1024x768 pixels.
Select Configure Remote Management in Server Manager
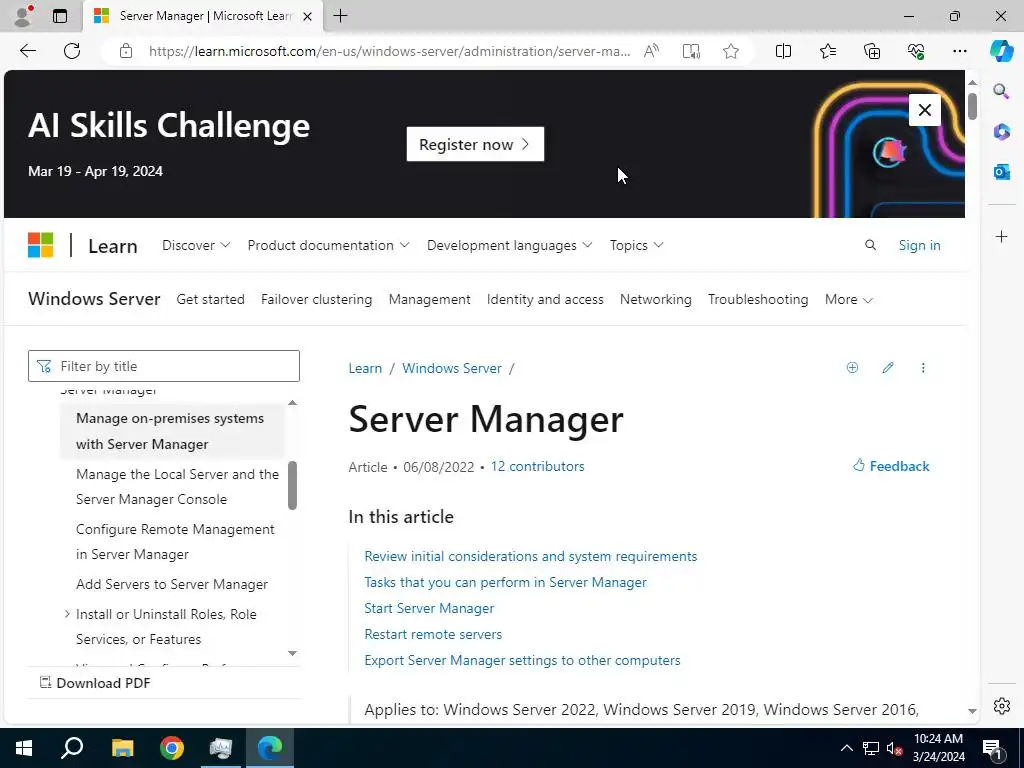point(175,541)
